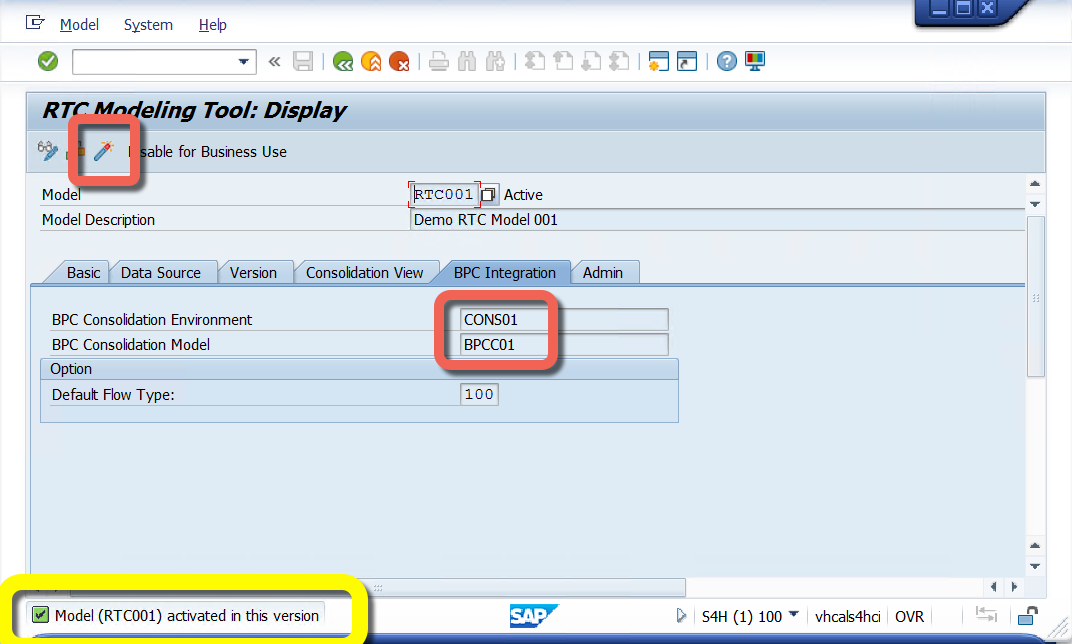
Task: Click the green Back arrow icon
Action: (343, 62)
